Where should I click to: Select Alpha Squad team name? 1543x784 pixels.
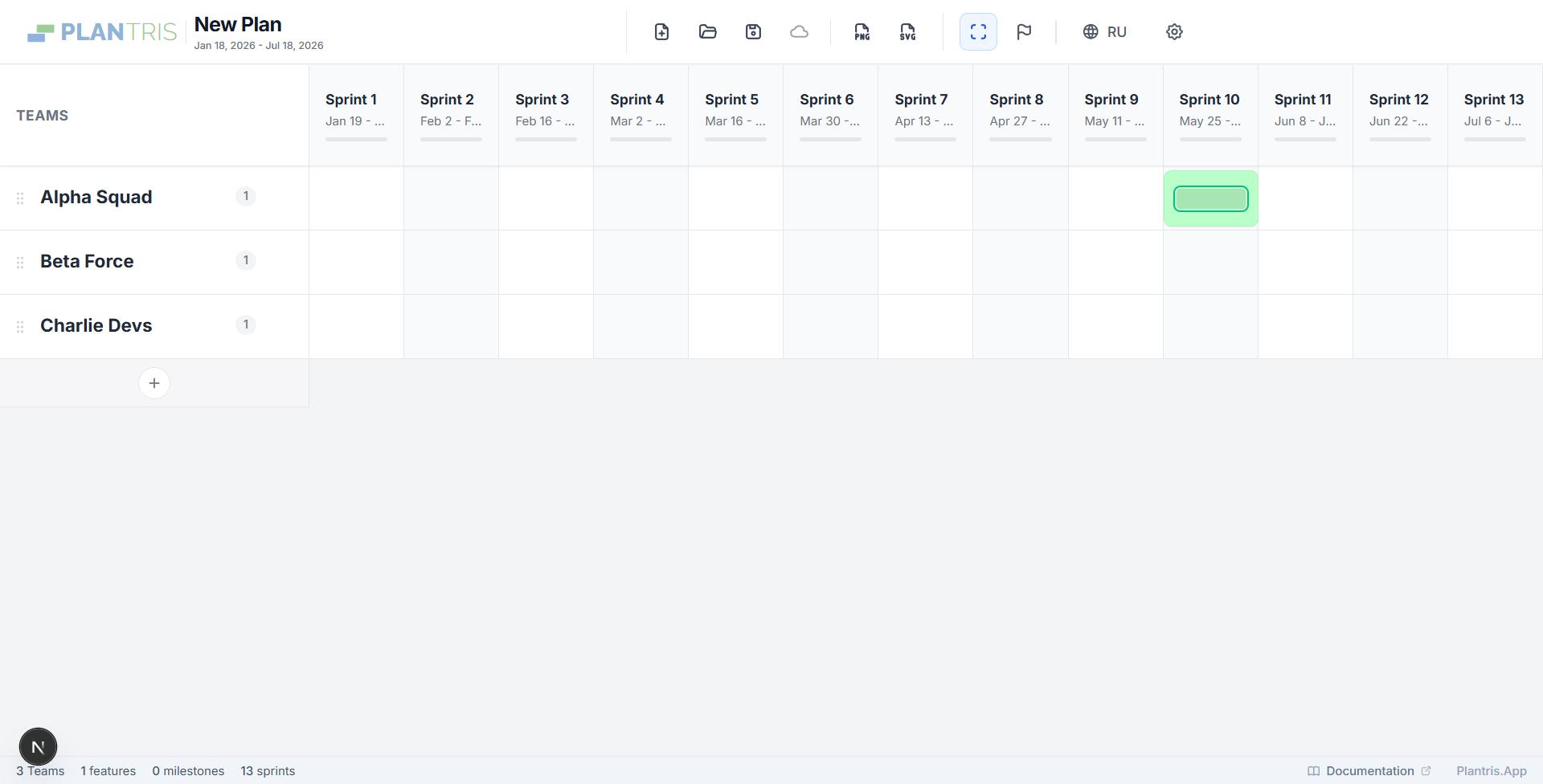tap(96, 197)
